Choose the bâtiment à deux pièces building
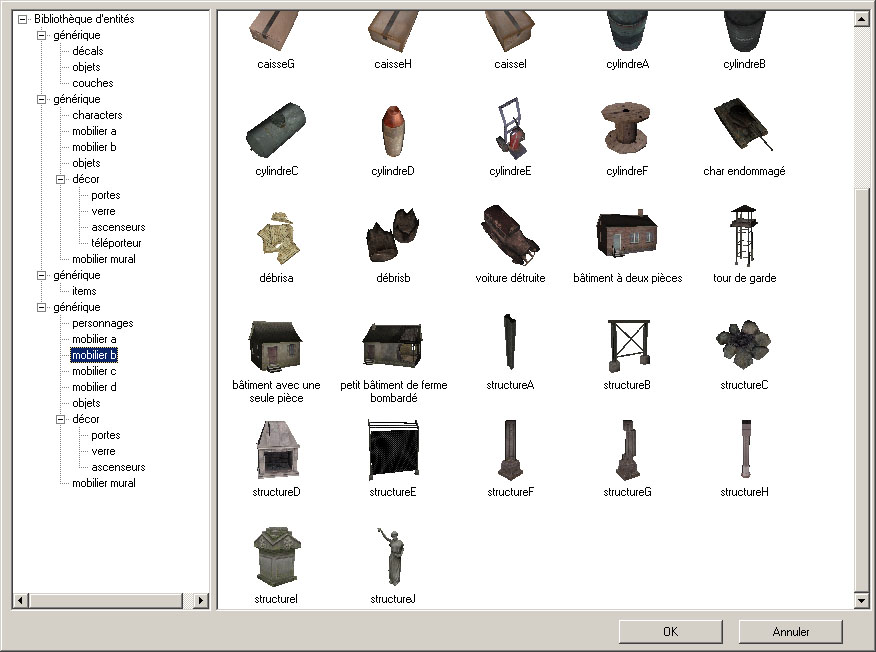Screen dimensions: 876x652 pos(627,246)
